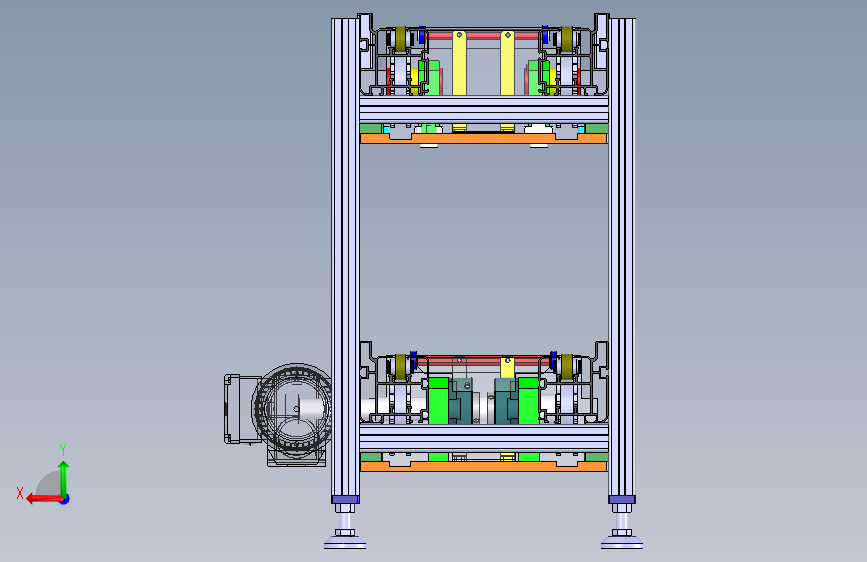
Task: Click the red X axis arrow of the triad
Action: click(x=44, y=499)
